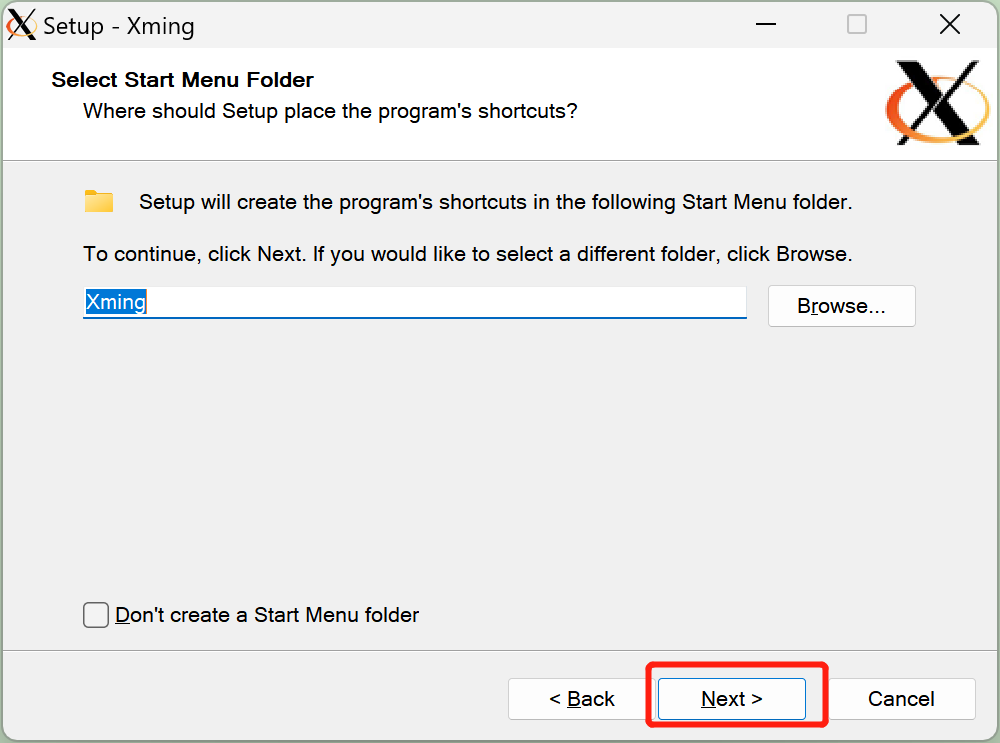Open the Browse folder dialog
This screenshot has width=1000, height=743.
(841, 306)
